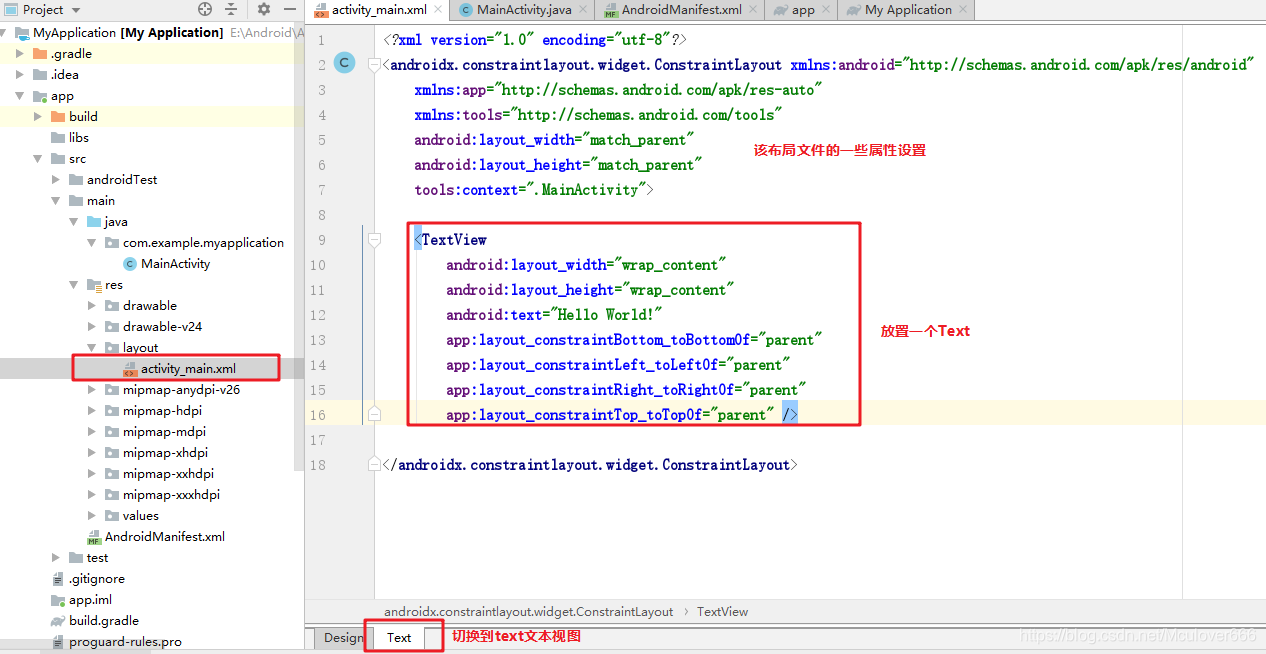This screenshot has width=1266, height=654.
Task: Switch to the Design view tab
Action: tap(343, 638)
